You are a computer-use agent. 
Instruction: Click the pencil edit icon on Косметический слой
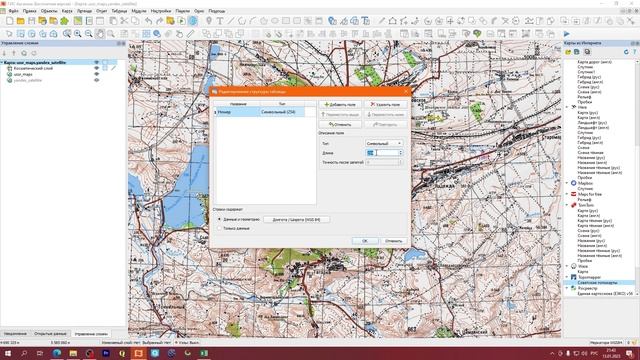(x=114, y=68)
